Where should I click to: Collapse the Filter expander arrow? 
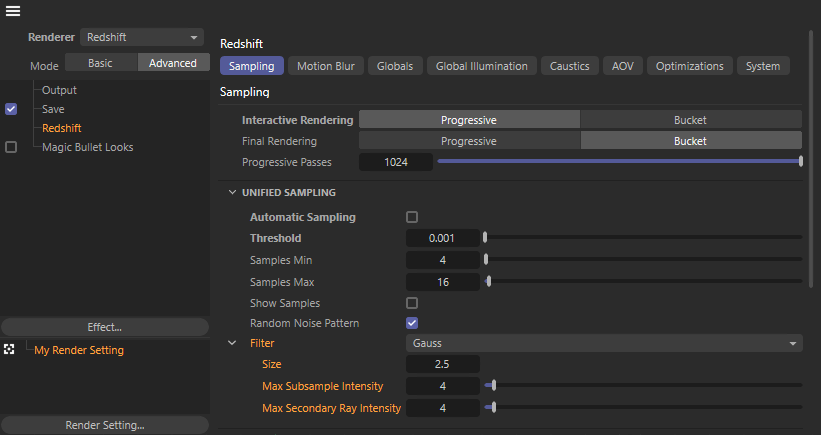(232, 343)
